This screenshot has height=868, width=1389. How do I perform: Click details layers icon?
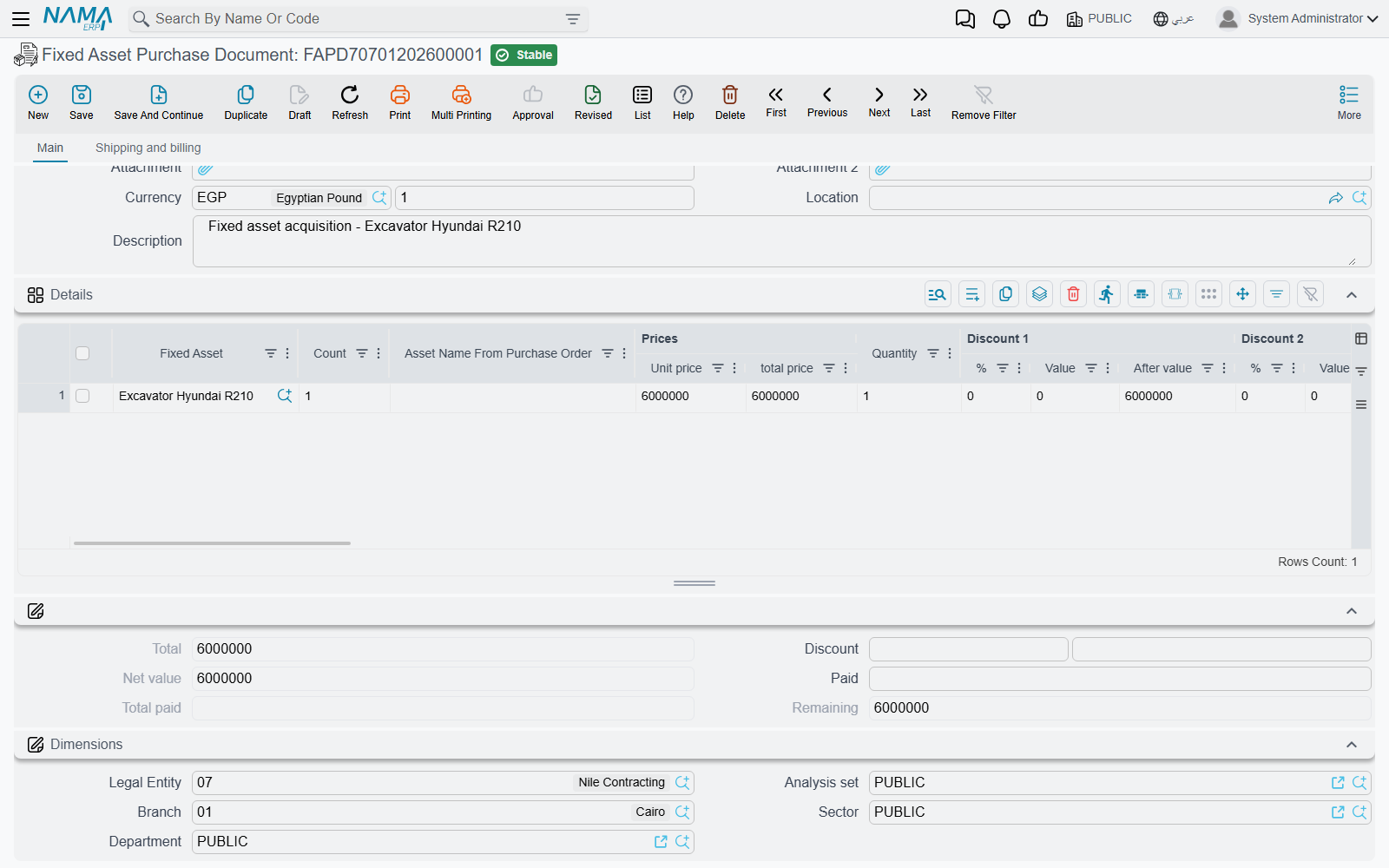1039,294
